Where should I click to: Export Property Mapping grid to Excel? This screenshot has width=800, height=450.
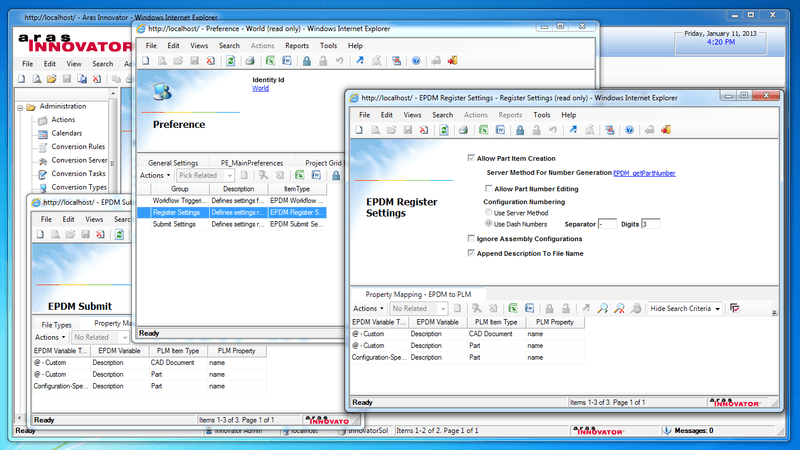[513, 308]
